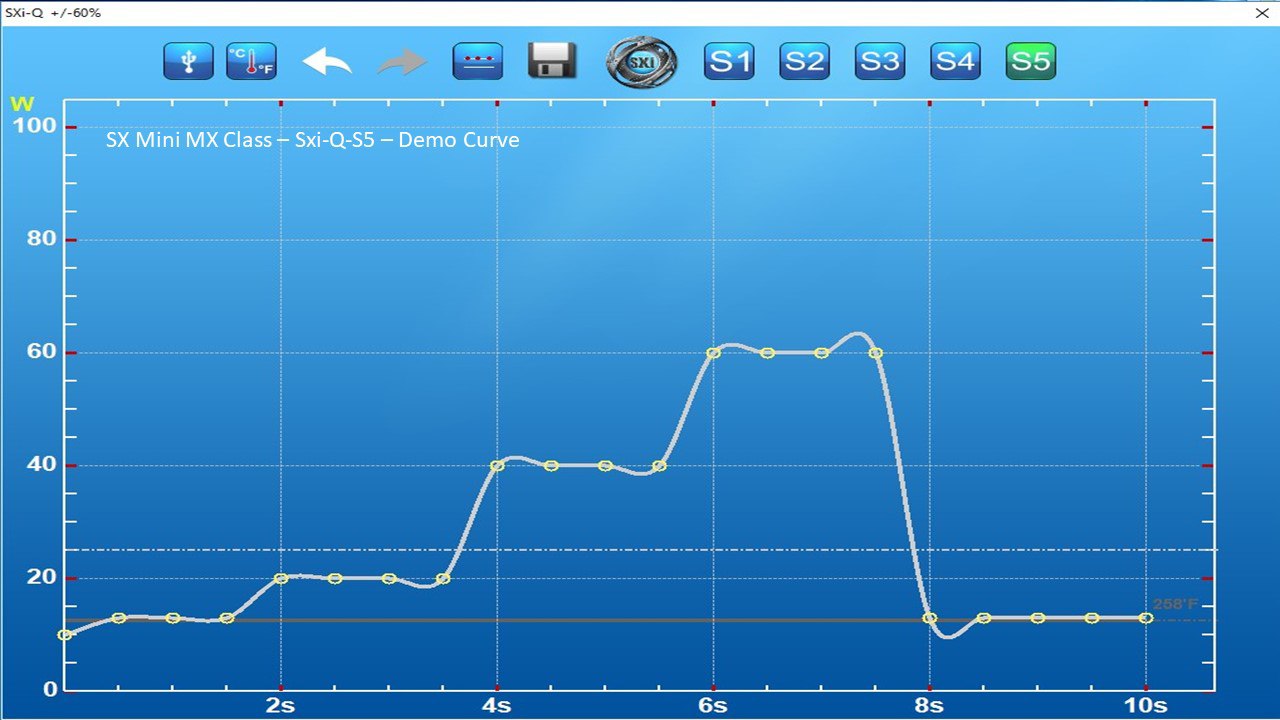Click the curve point at 0 seconds

(x=65, y=635)
